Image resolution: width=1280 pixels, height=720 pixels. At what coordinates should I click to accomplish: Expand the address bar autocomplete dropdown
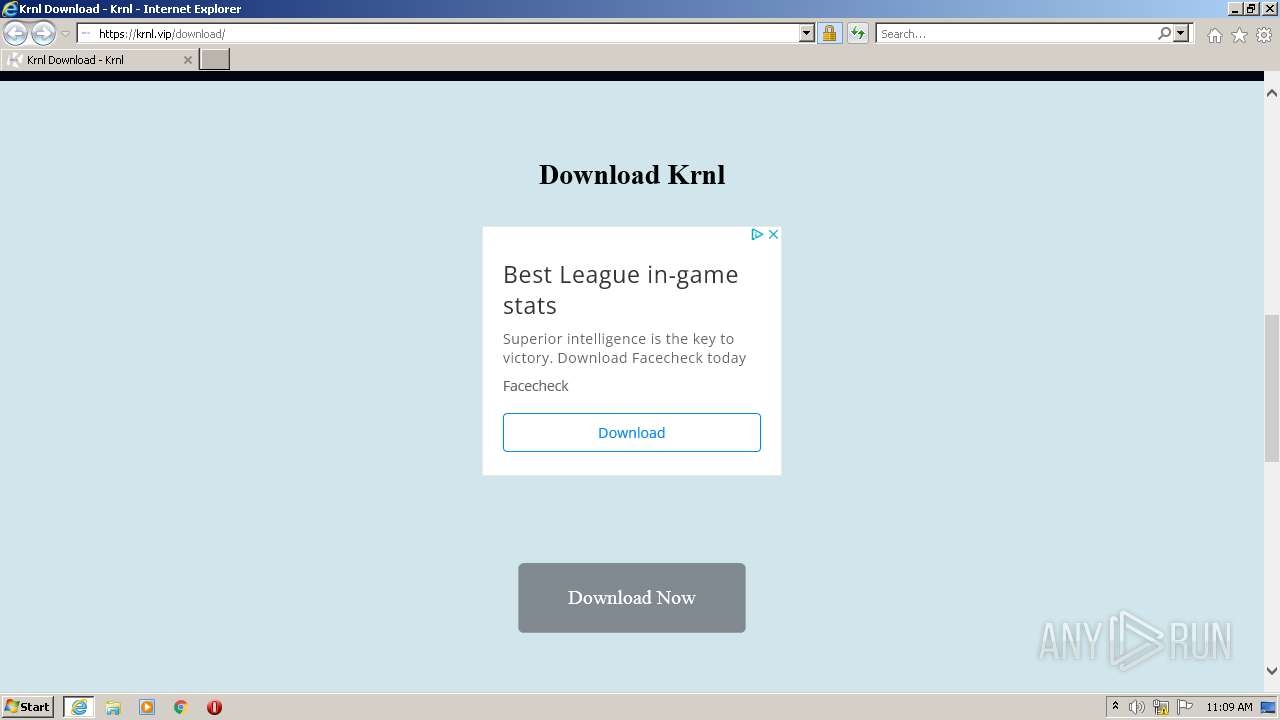point(807,34)
